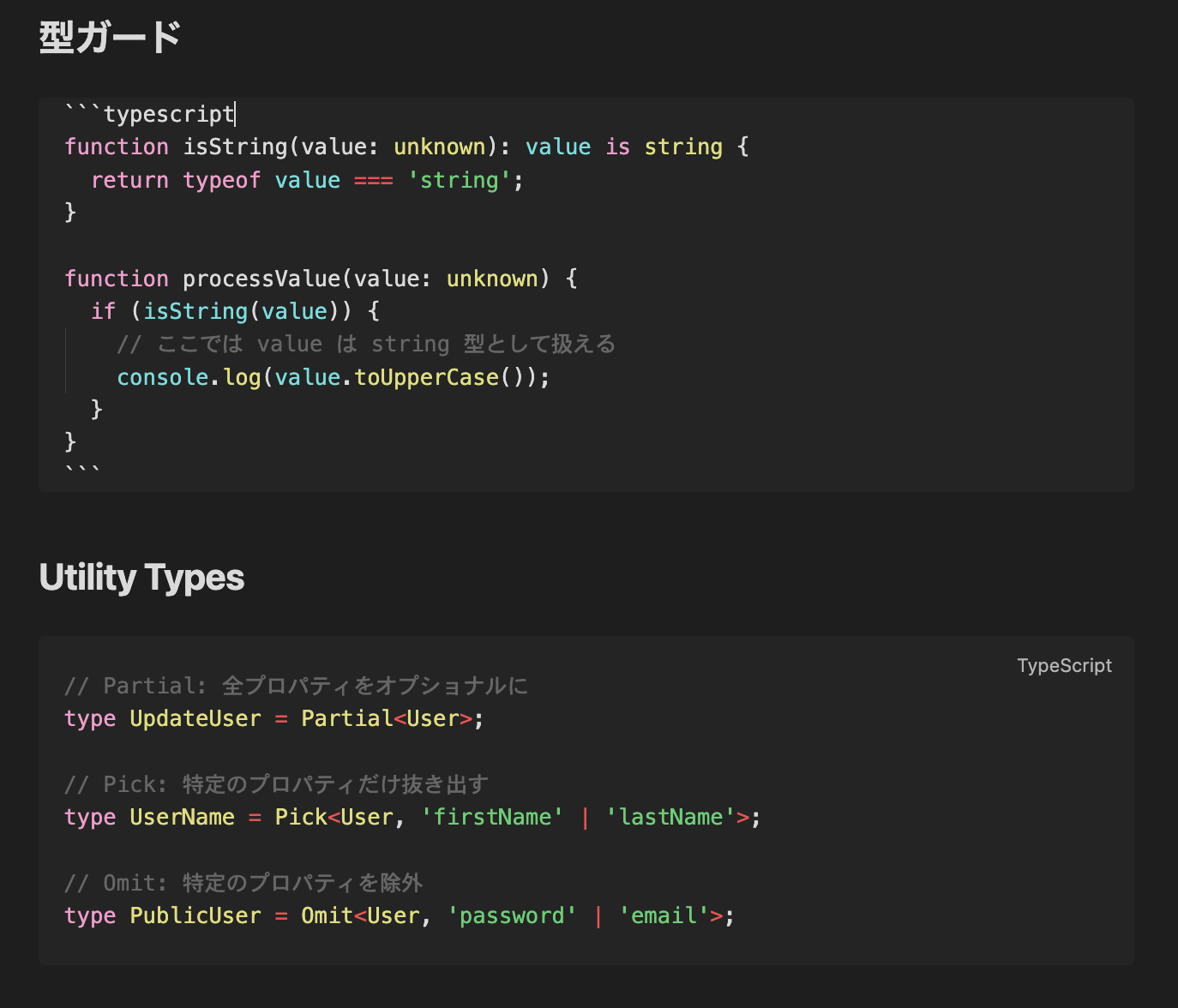The height and width of the screenshot is (1008, 1178).
Task: Click the PublicUser type declaration
Action: pyautogui.click(x=195, y=915)
